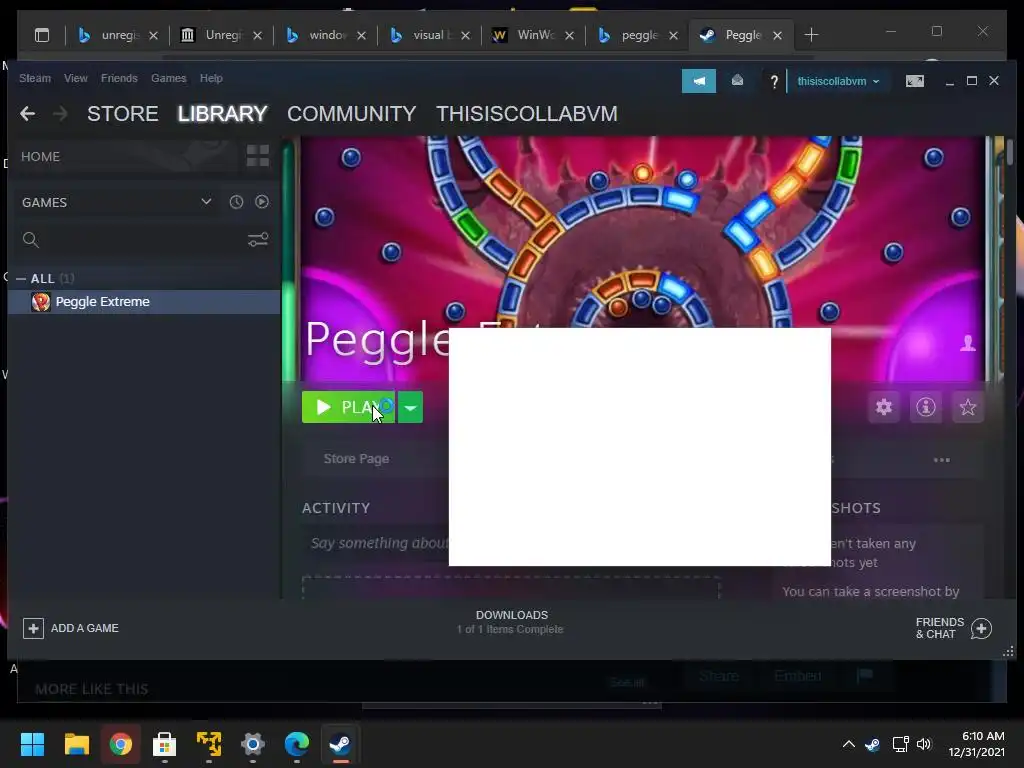Go back with Steam's back arrow
Screen dimensions: 1024x768
coord(27,114)
